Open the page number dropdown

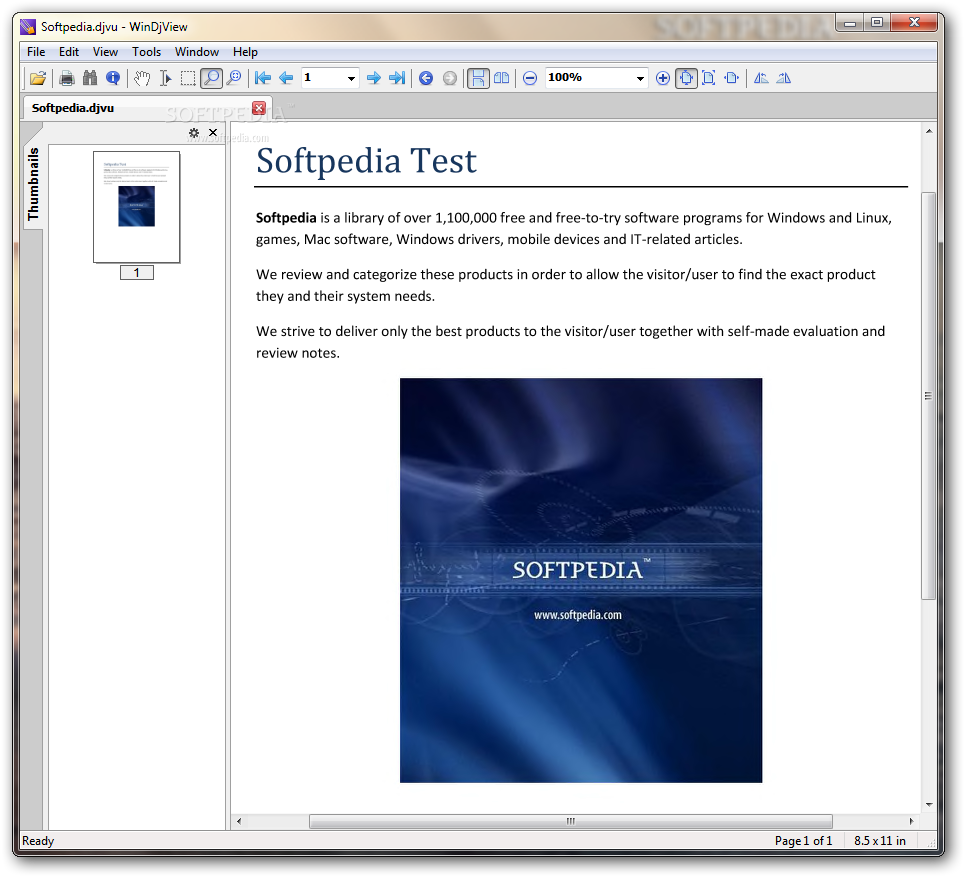351,78
